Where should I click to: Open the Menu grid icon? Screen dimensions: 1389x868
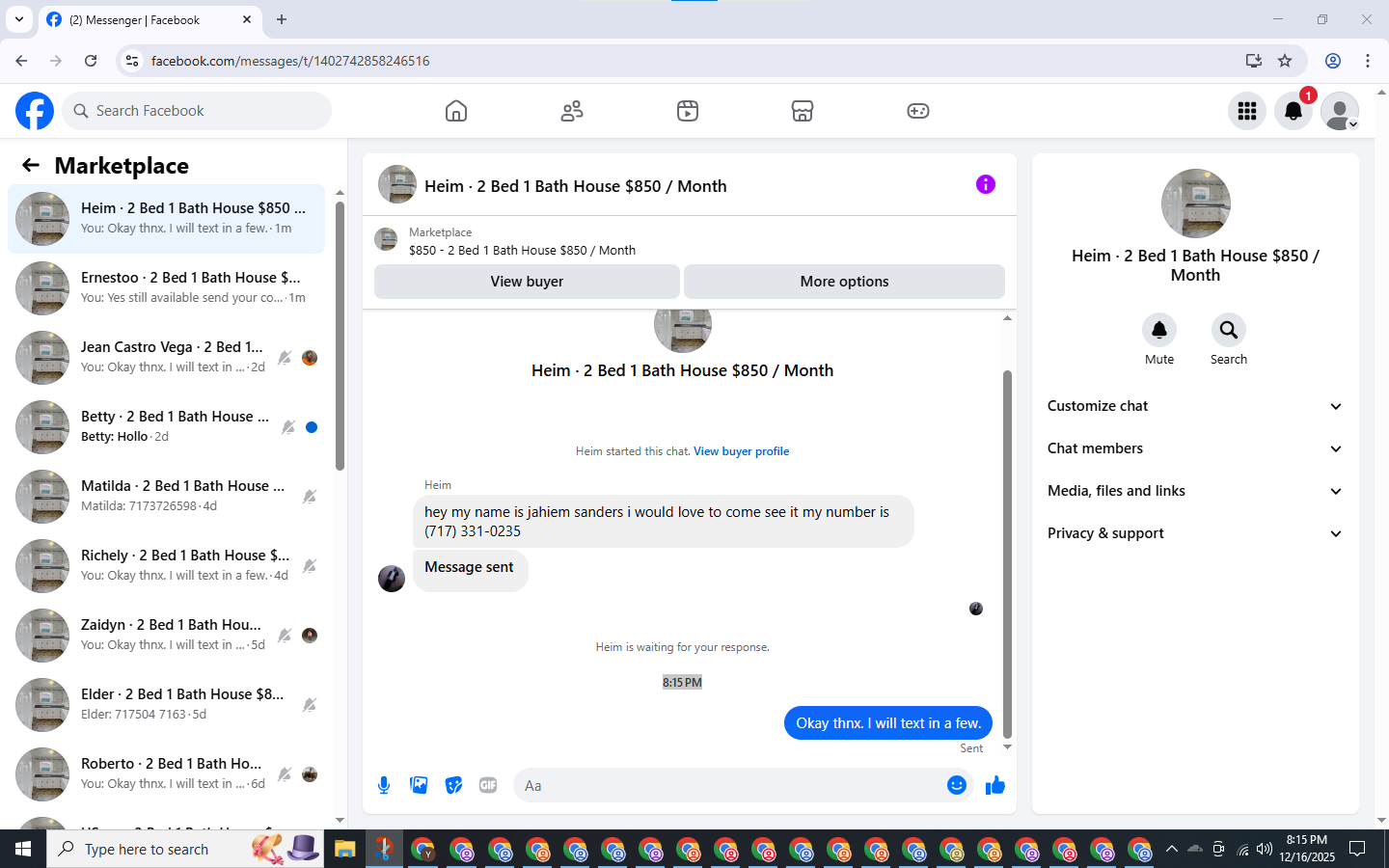[x=1247, y=111]
